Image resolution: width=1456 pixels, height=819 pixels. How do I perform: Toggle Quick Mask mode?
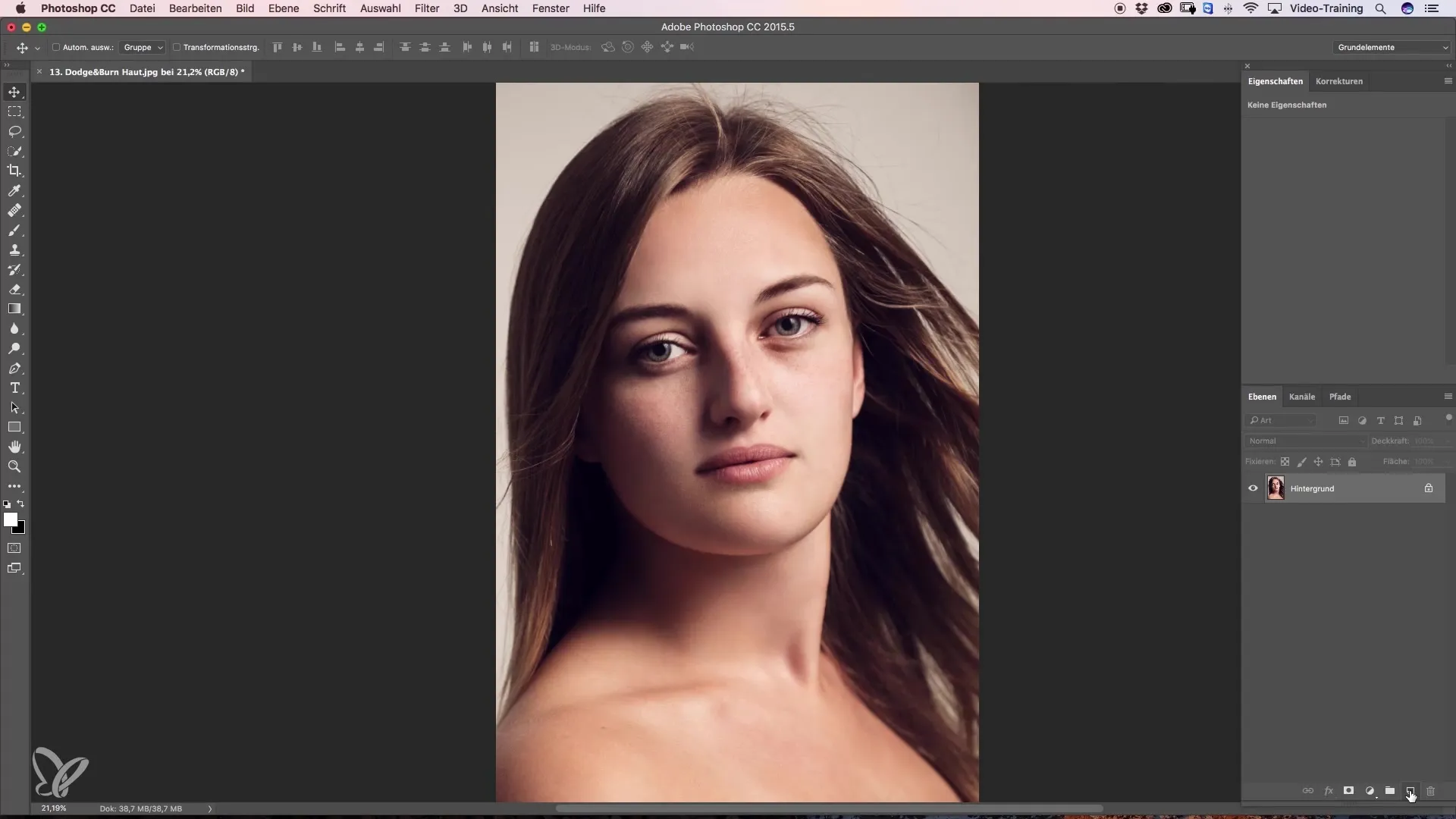14,548
